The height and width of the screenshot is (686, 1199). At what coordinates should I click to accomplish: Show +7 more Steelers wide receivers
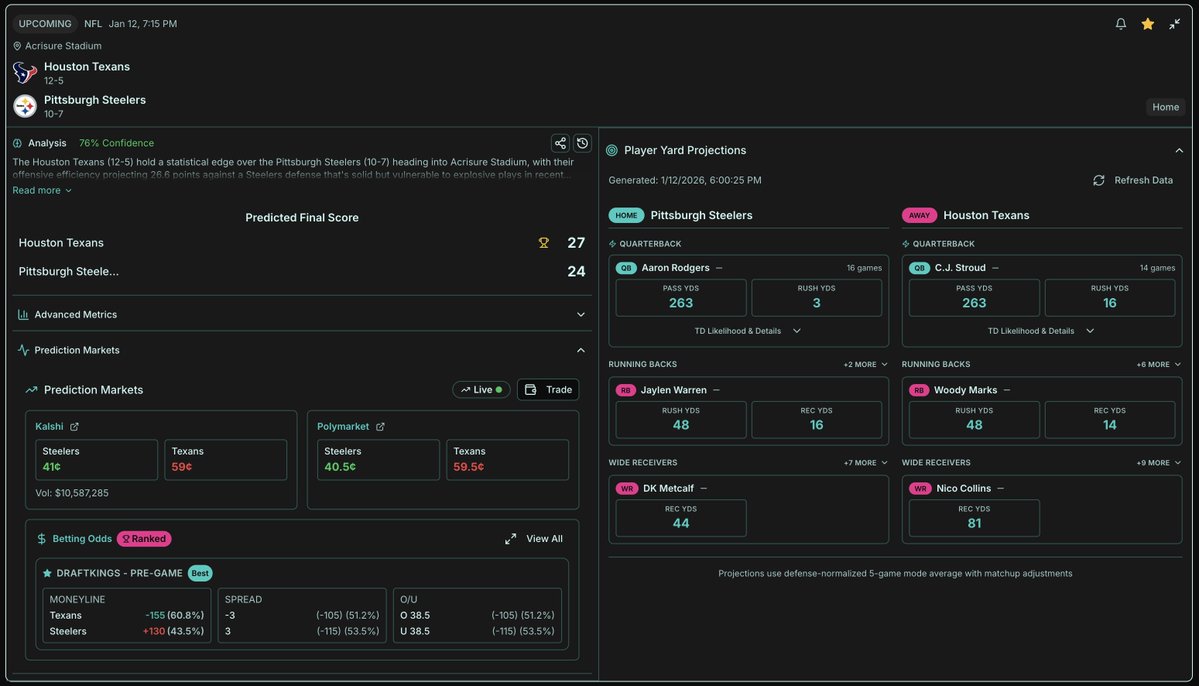point(865,463)
